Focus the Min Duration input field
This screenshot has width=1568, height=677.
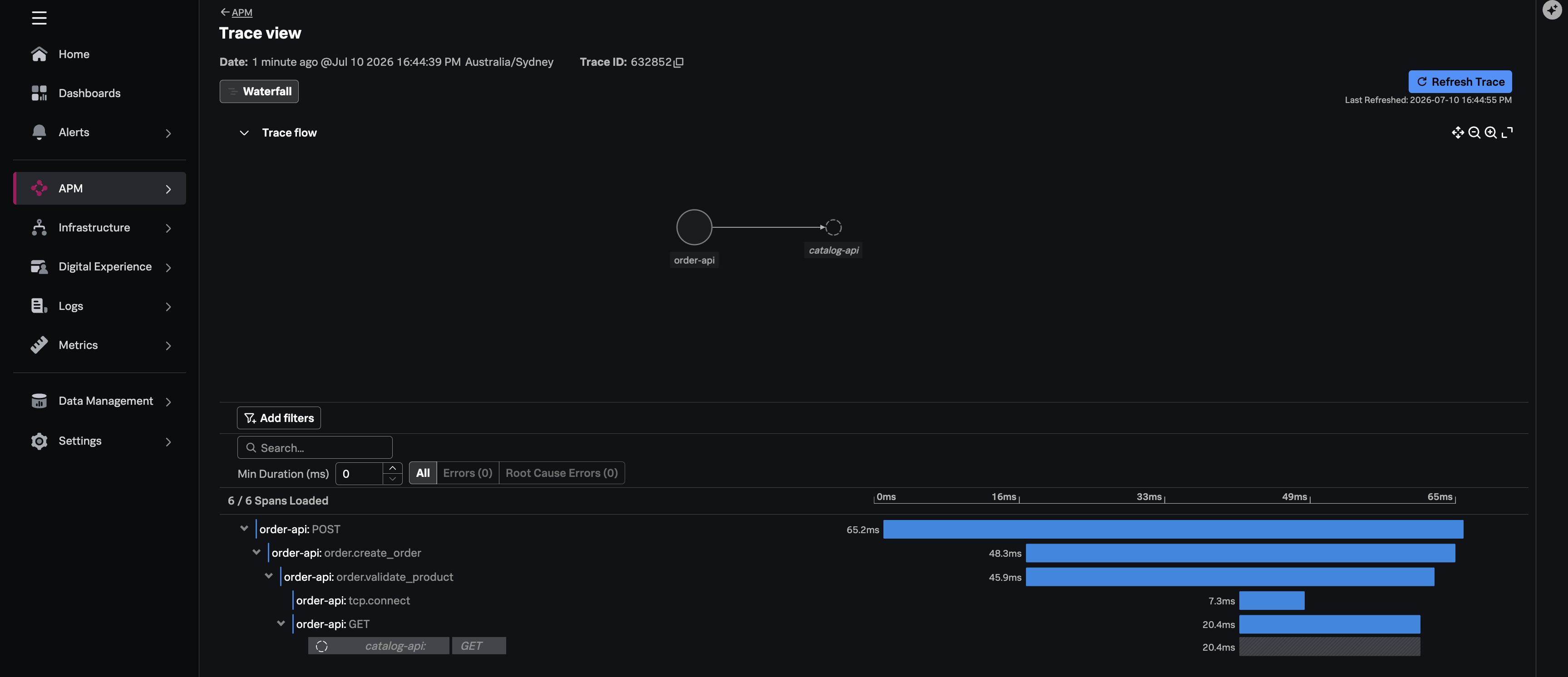[359, 474]
